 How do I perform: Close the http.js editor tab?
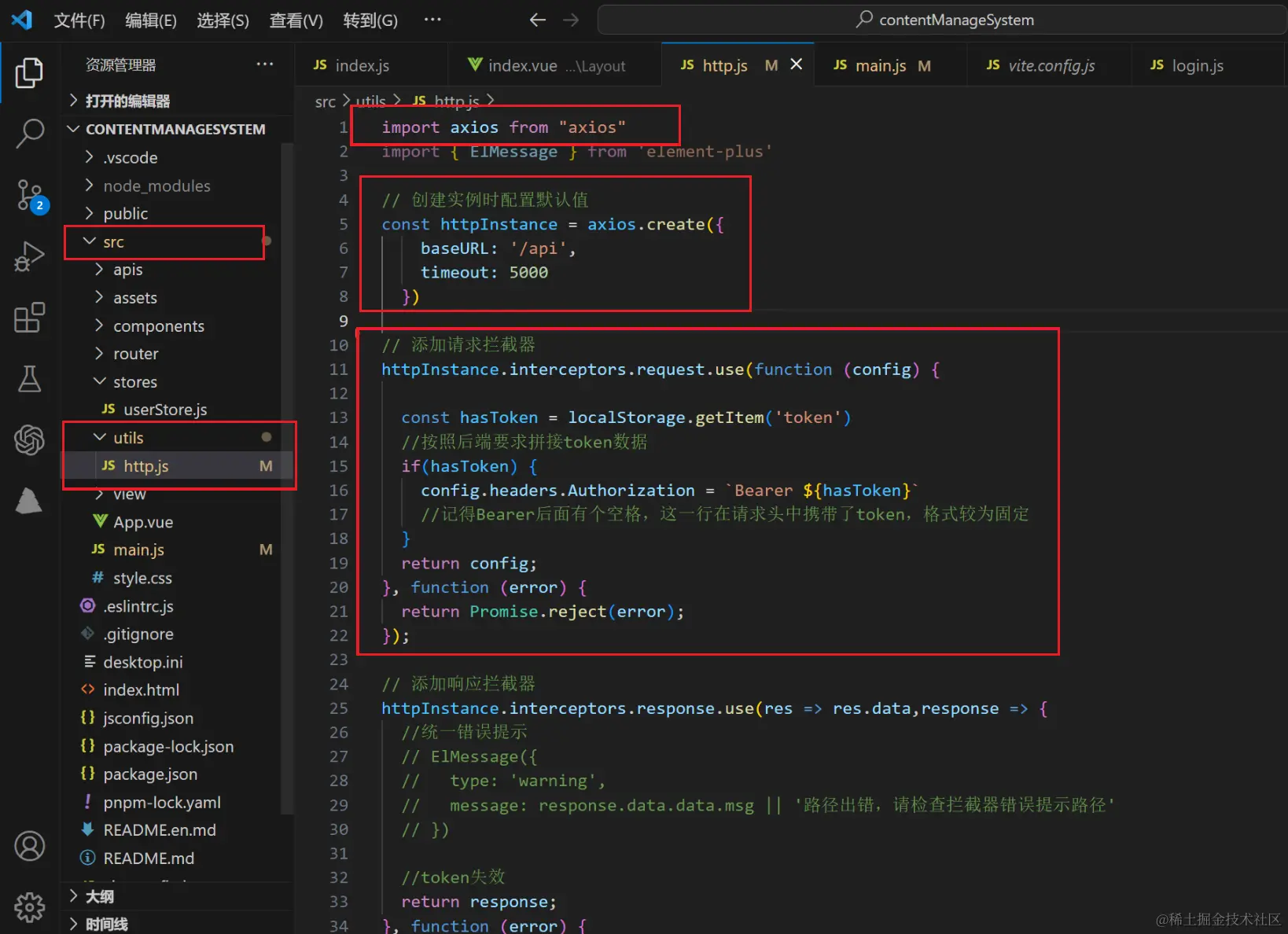(x=797, y=64)
